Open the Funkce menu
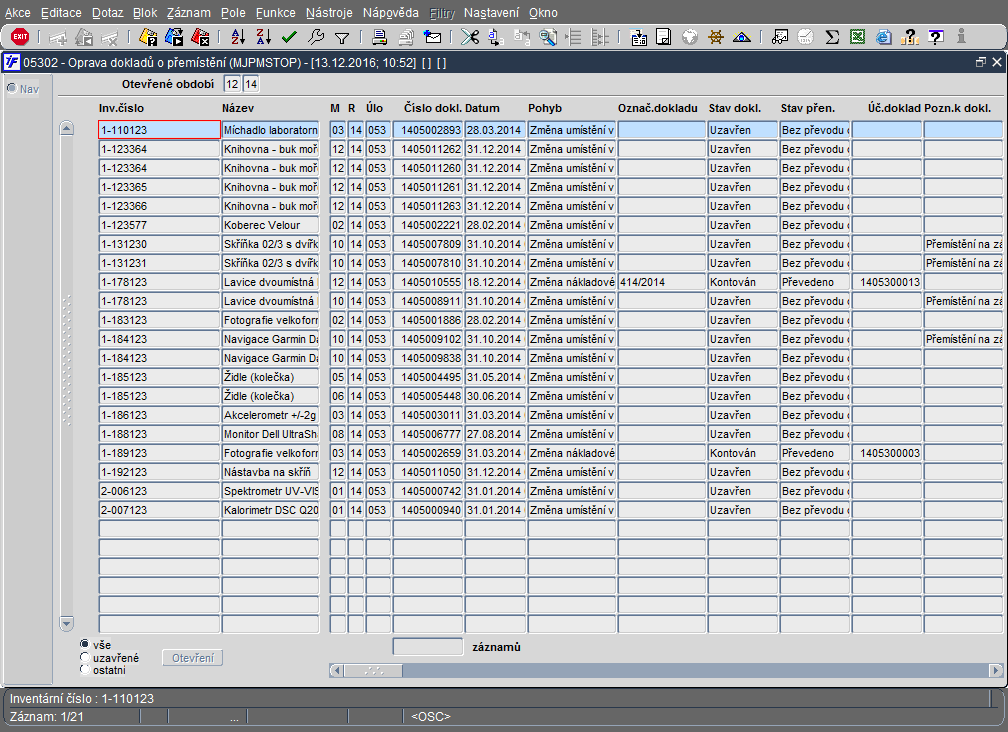Viewport: 1008px width, 732px height. click(x=276, y=12)
